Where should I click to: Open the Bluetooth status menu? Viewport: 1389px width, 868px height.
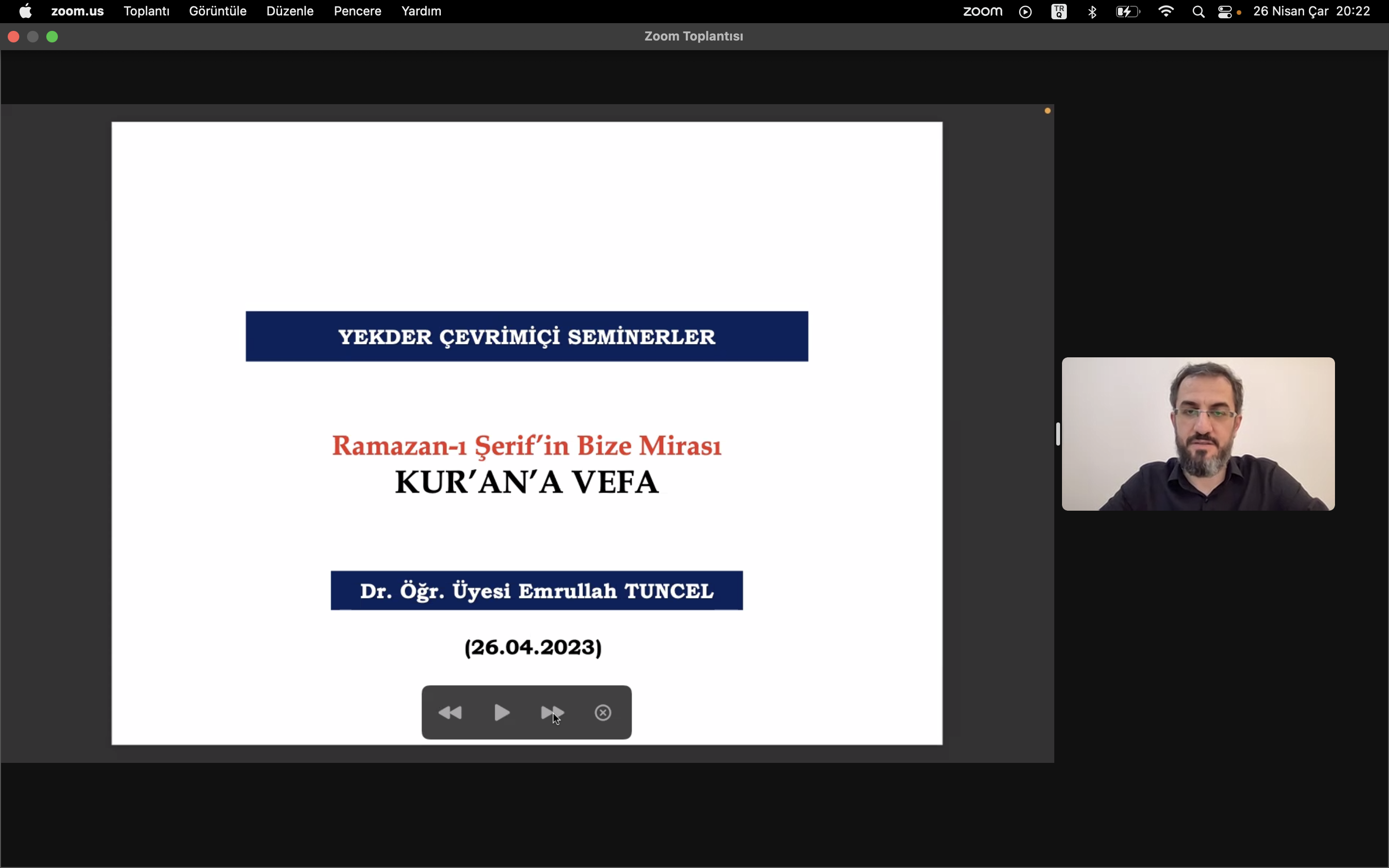click(x=1092, y=12)
